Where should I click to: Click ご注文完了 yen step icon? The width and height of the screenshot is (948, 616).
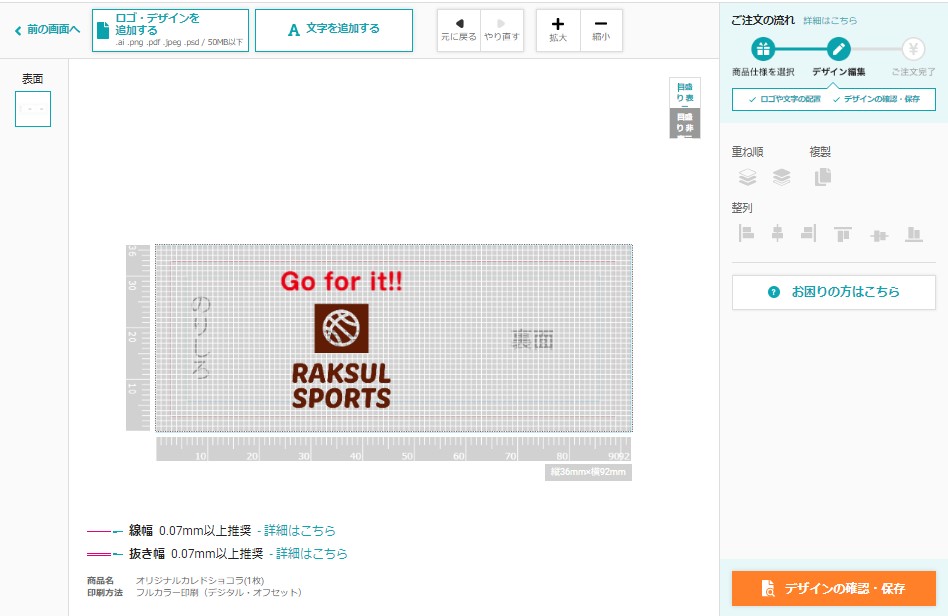(913, 49)
